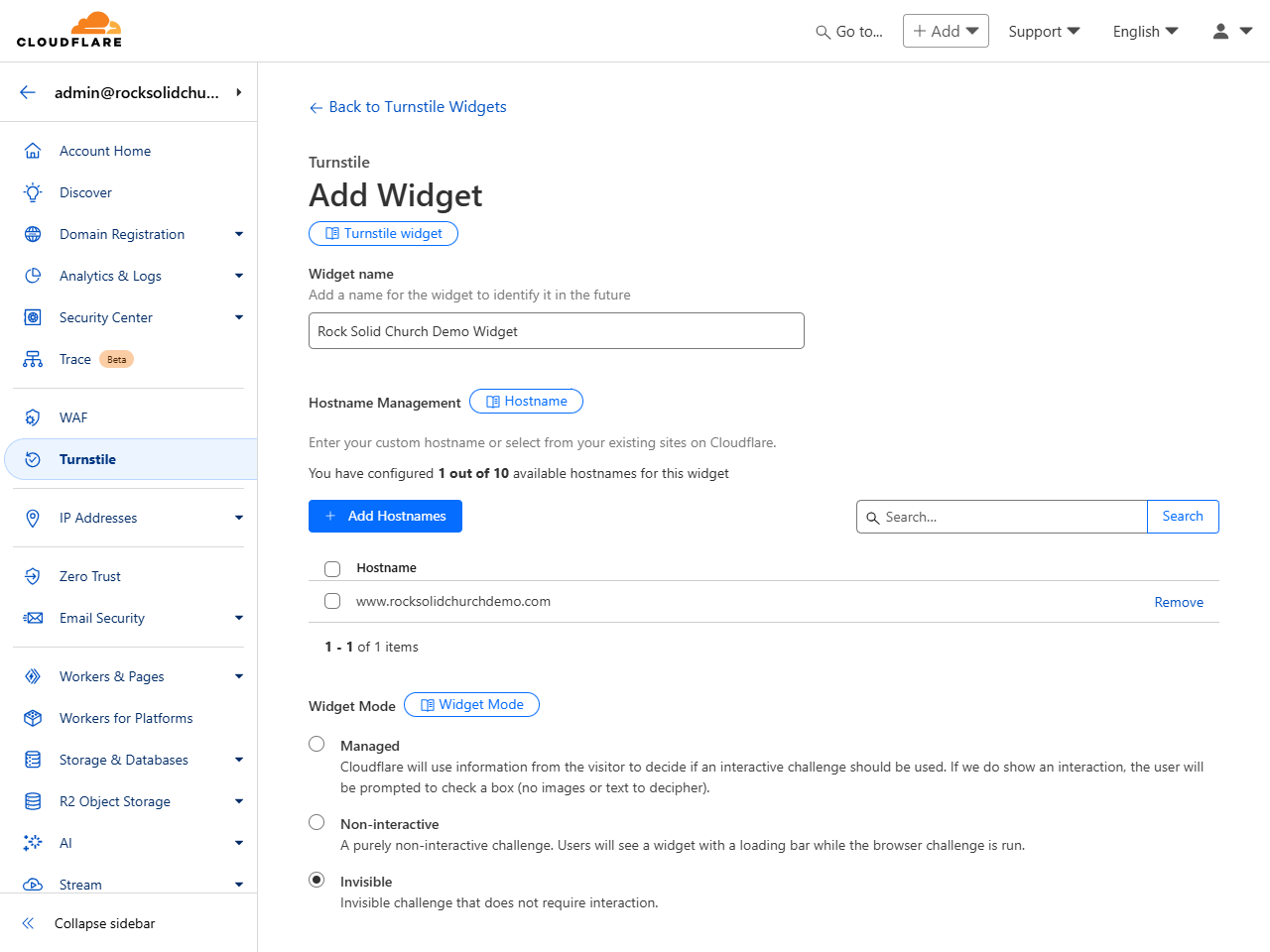The width and height of the screenshot is (1270, 952).
Task: Click the Analytics & Logs chart icon
Action: [33, 276]
